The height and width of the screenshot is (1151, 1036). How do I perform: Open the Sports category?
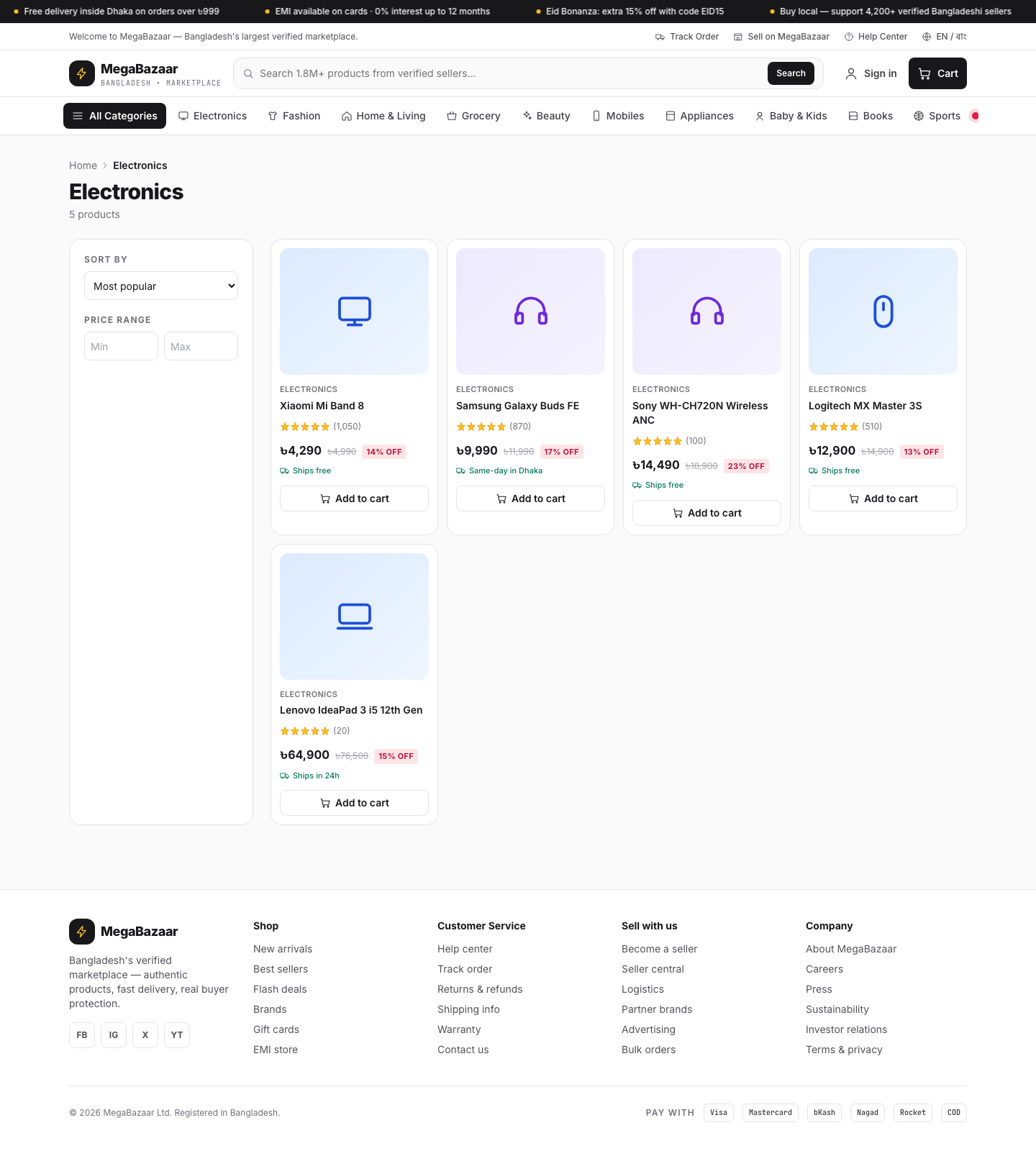tap(937, 116)
